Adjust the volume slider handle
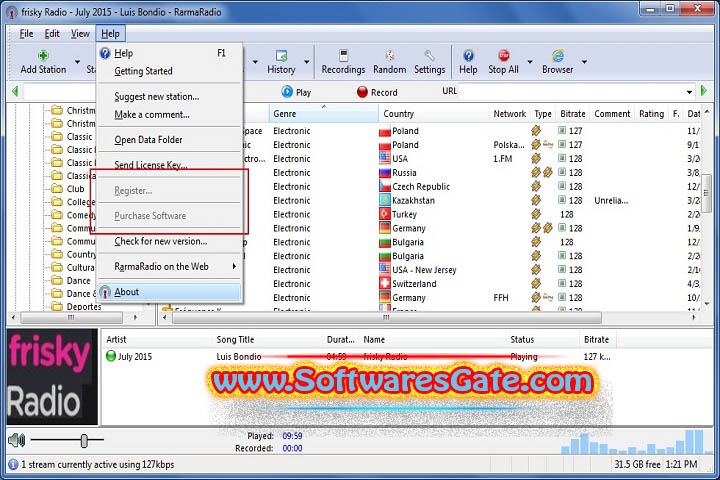Viewport: 720px width, 480px height. [84, 440]
